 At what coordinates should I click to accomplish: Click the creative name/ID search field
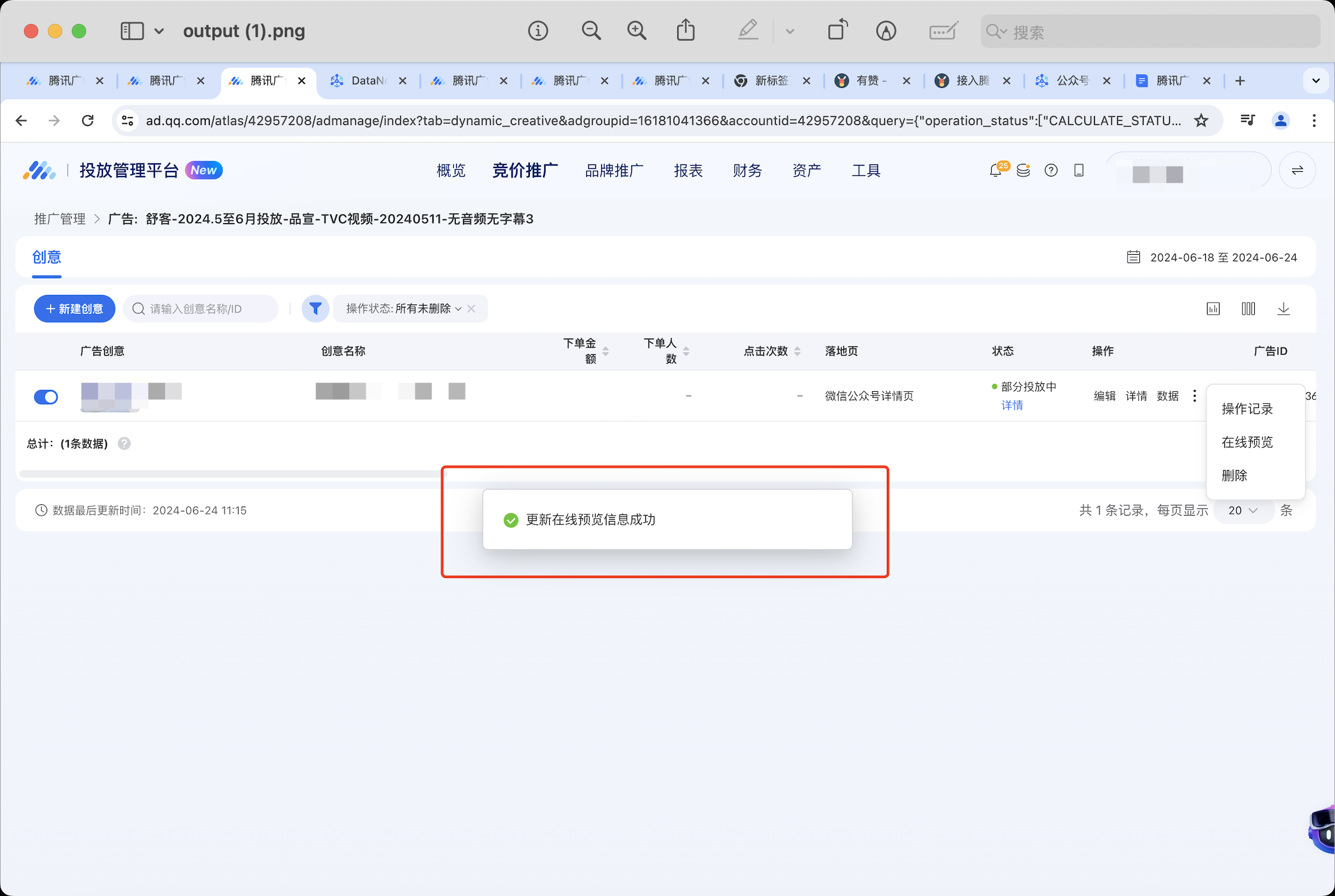pos(201,309)
